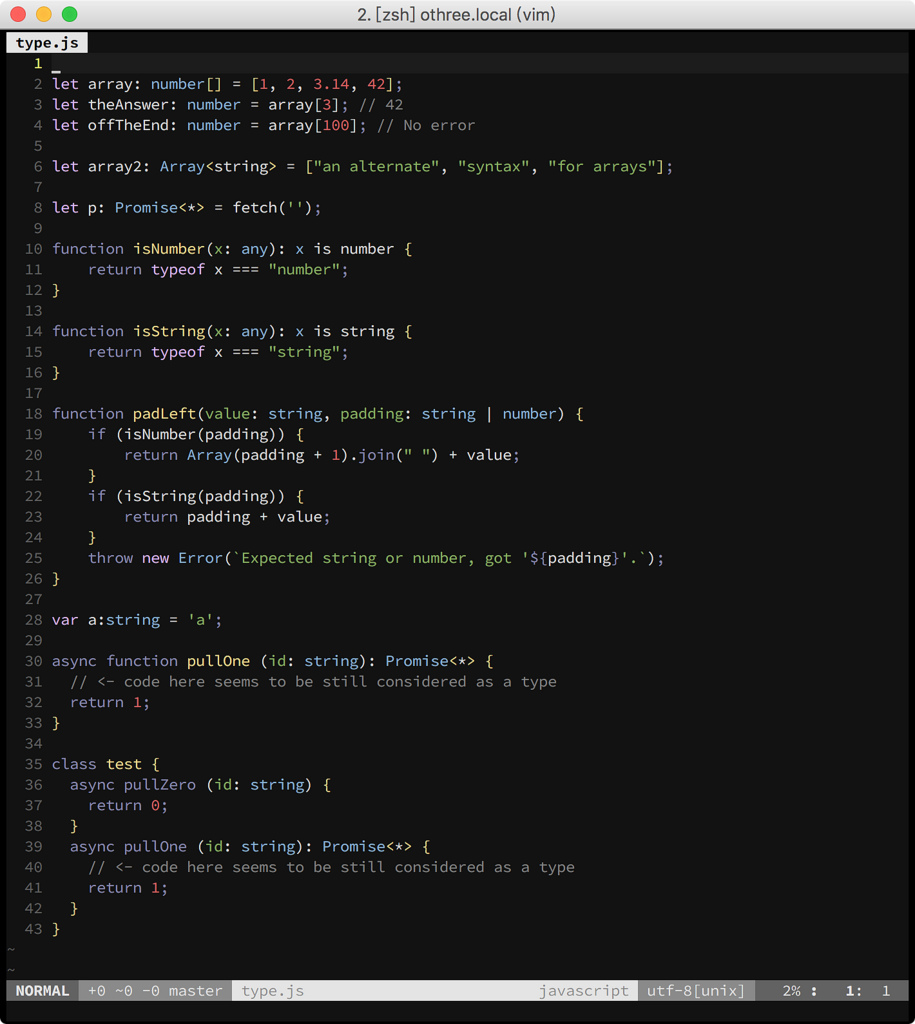Viewport: 915px width, 1024px height.
Task: Click line number 25 in the gutter
Action: click(x=32, y=558)
